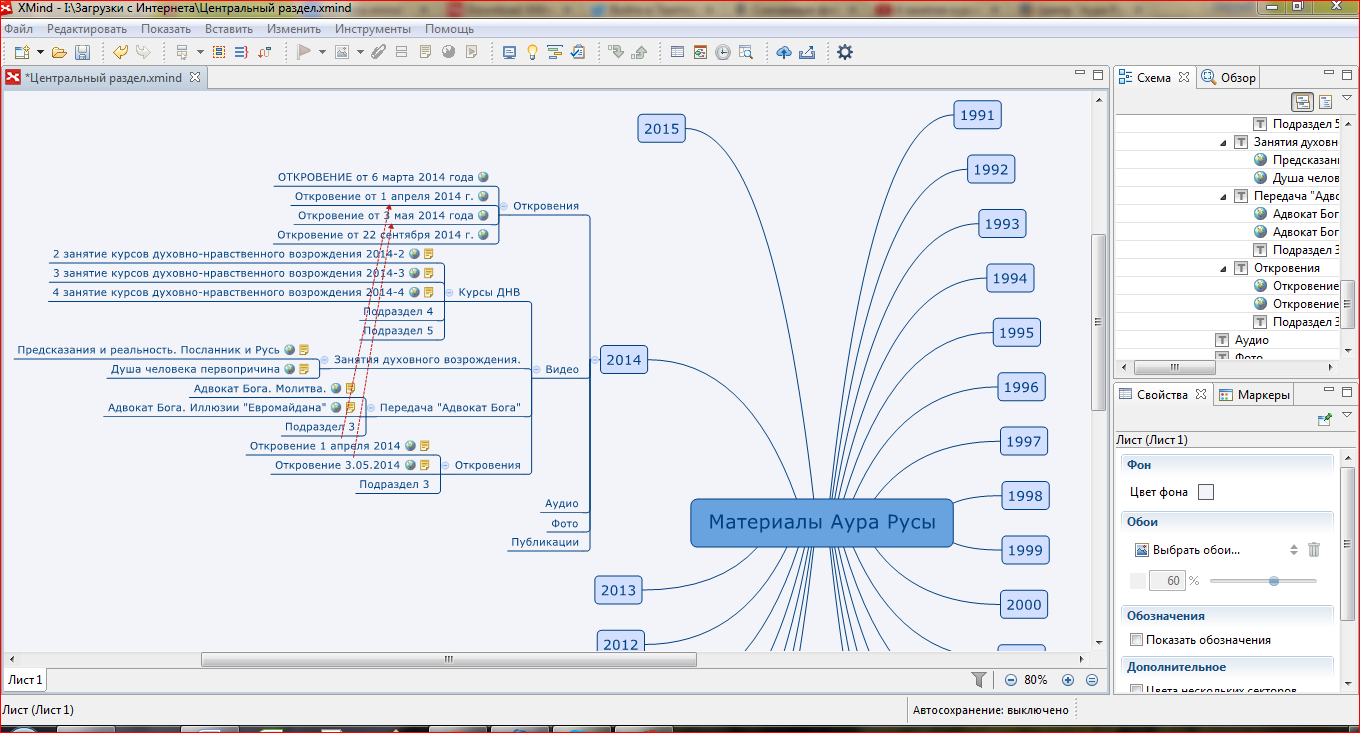Click the Save diskette icon in toolbar
The image size is (1360, 733).
click(x=83, y=52)
